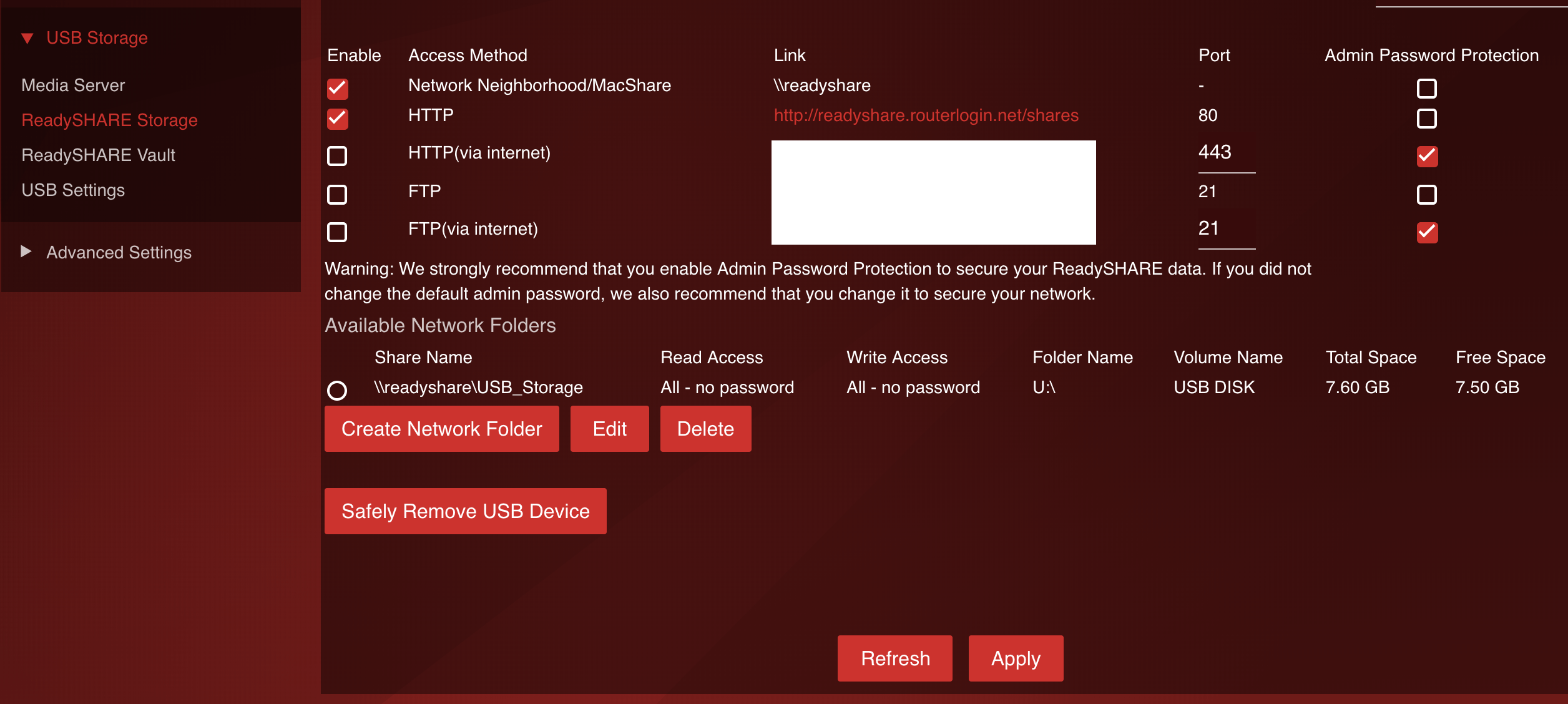Open the Media Server page
This screenshot has height=704, width=1568.
(x=73, y=86)
